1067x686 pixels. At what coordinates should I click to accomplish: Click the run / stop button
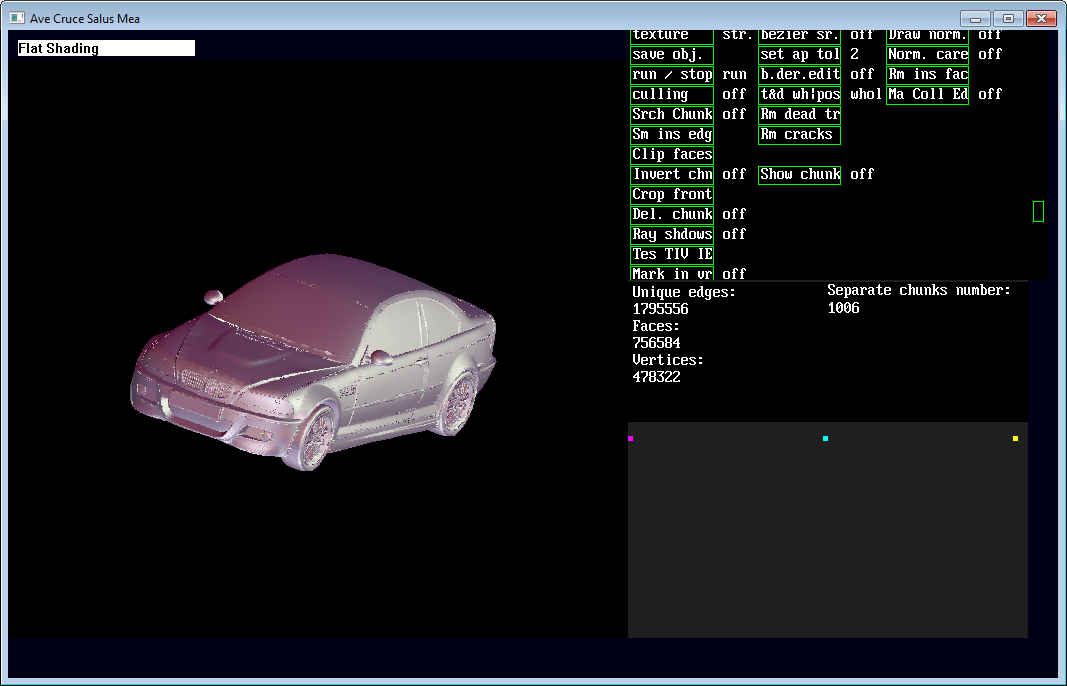[672, 74]
